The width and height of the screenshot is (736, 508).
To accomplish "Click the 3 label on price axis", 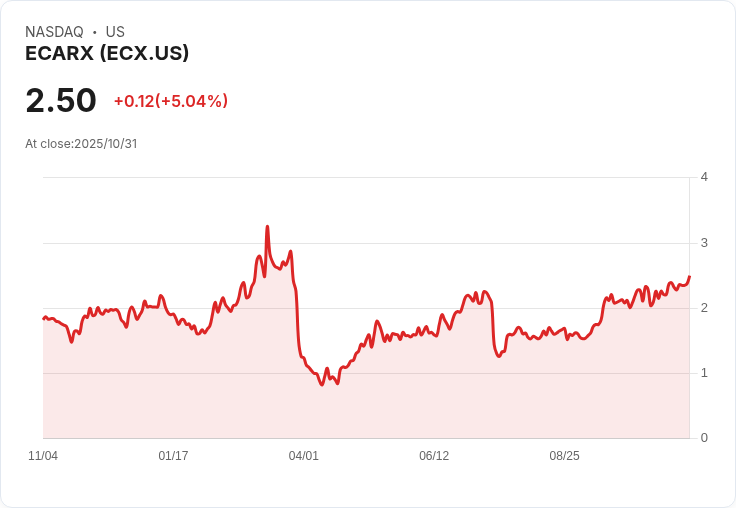I will coord(704,243).
